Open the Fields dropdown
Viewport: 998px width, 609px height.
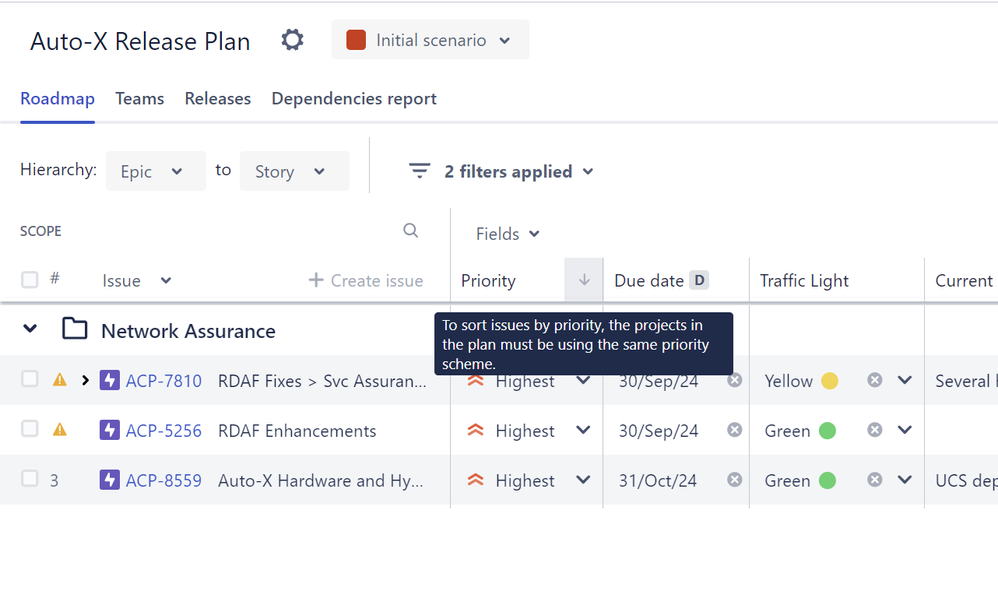coord(507,234)
